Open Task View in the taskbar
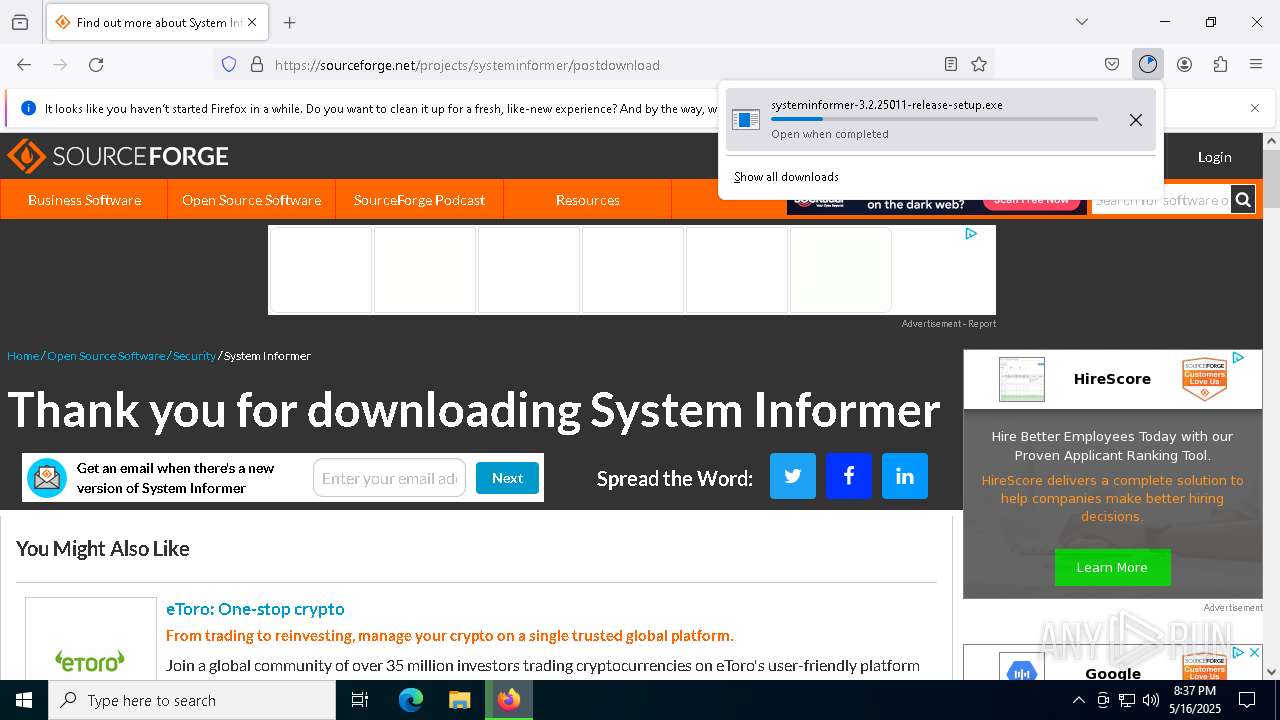1280x720 pixels. tap(360, 700)
